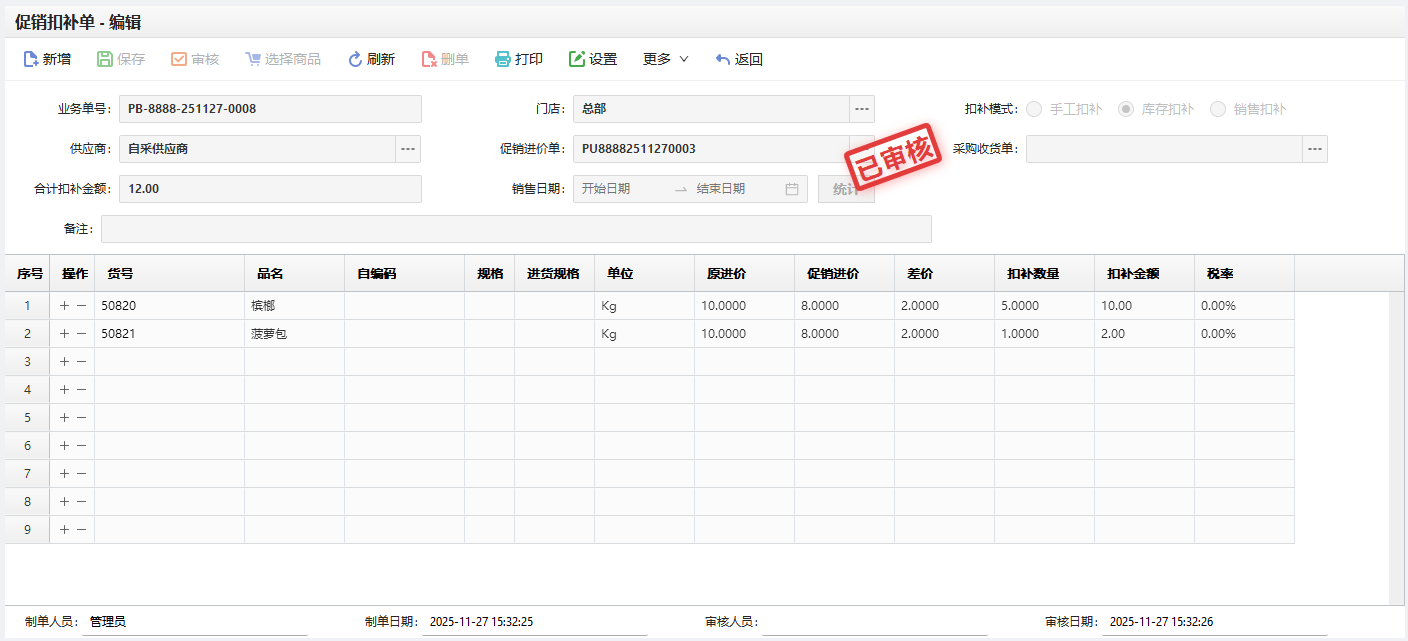Image resolution: width=1408 pixels, height=641 pixels.
Task: Click the 新增 (New) toolbar icon
Action: point(31,59)
